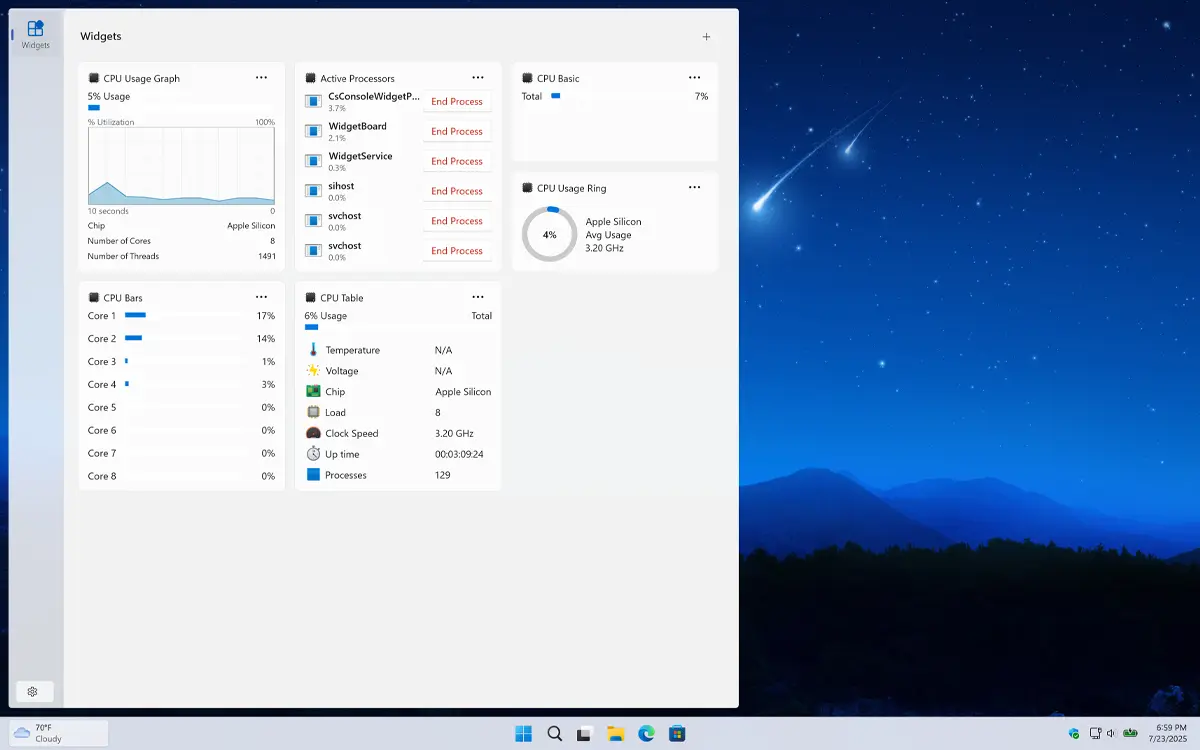Screen dimensions: 1200x750
Task: Open taskbar Search
Action: coord(554,734)
